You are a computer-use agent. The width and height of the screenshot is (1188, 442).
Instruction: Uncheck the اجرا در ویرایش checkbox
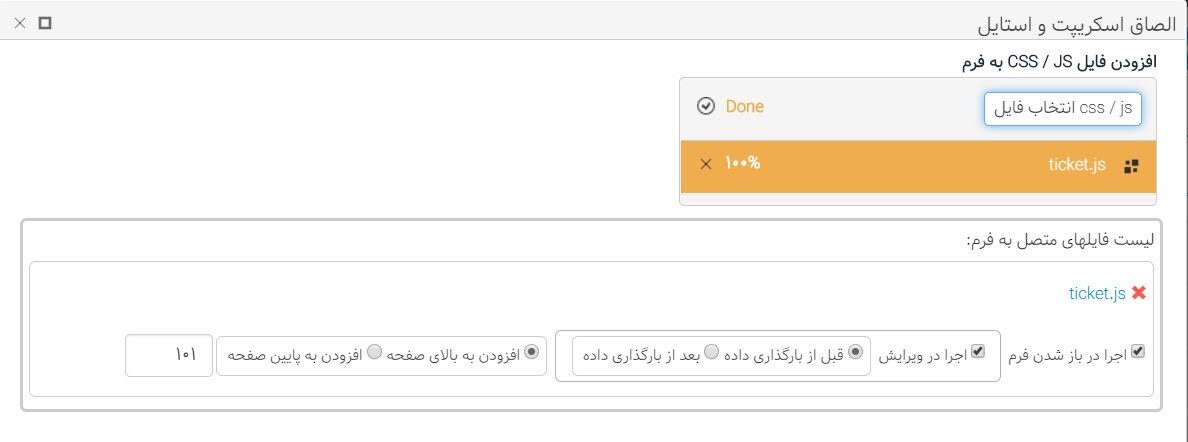978,351
